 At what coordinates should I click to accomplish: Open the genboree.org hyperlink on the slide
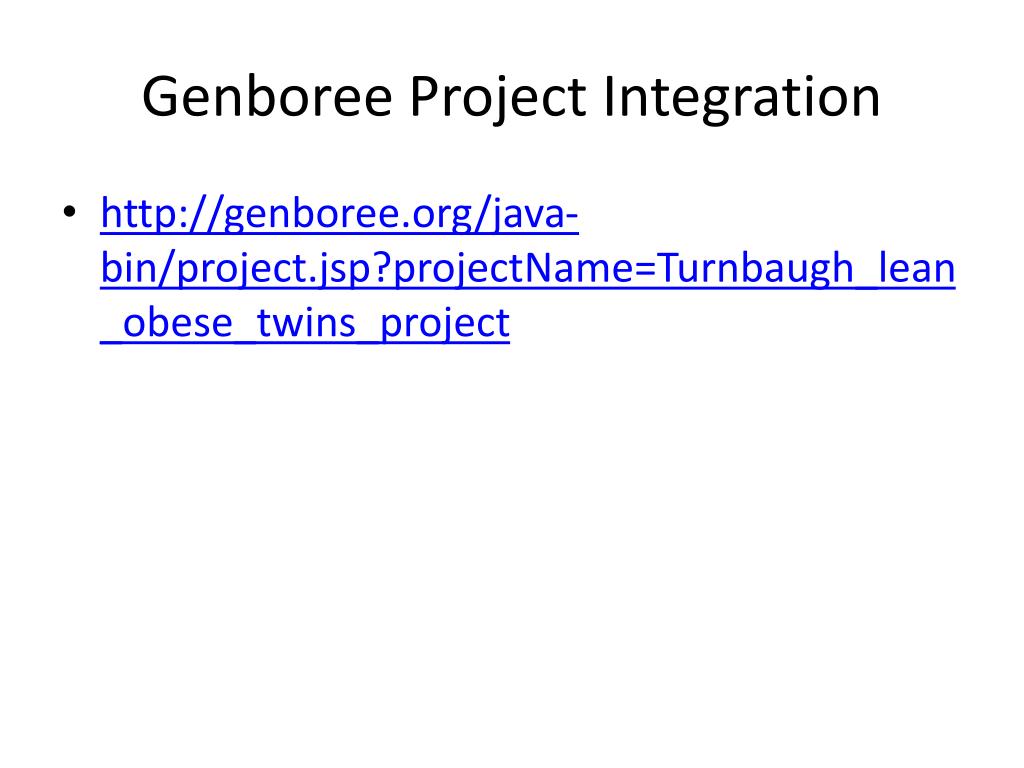pos(528,268)
